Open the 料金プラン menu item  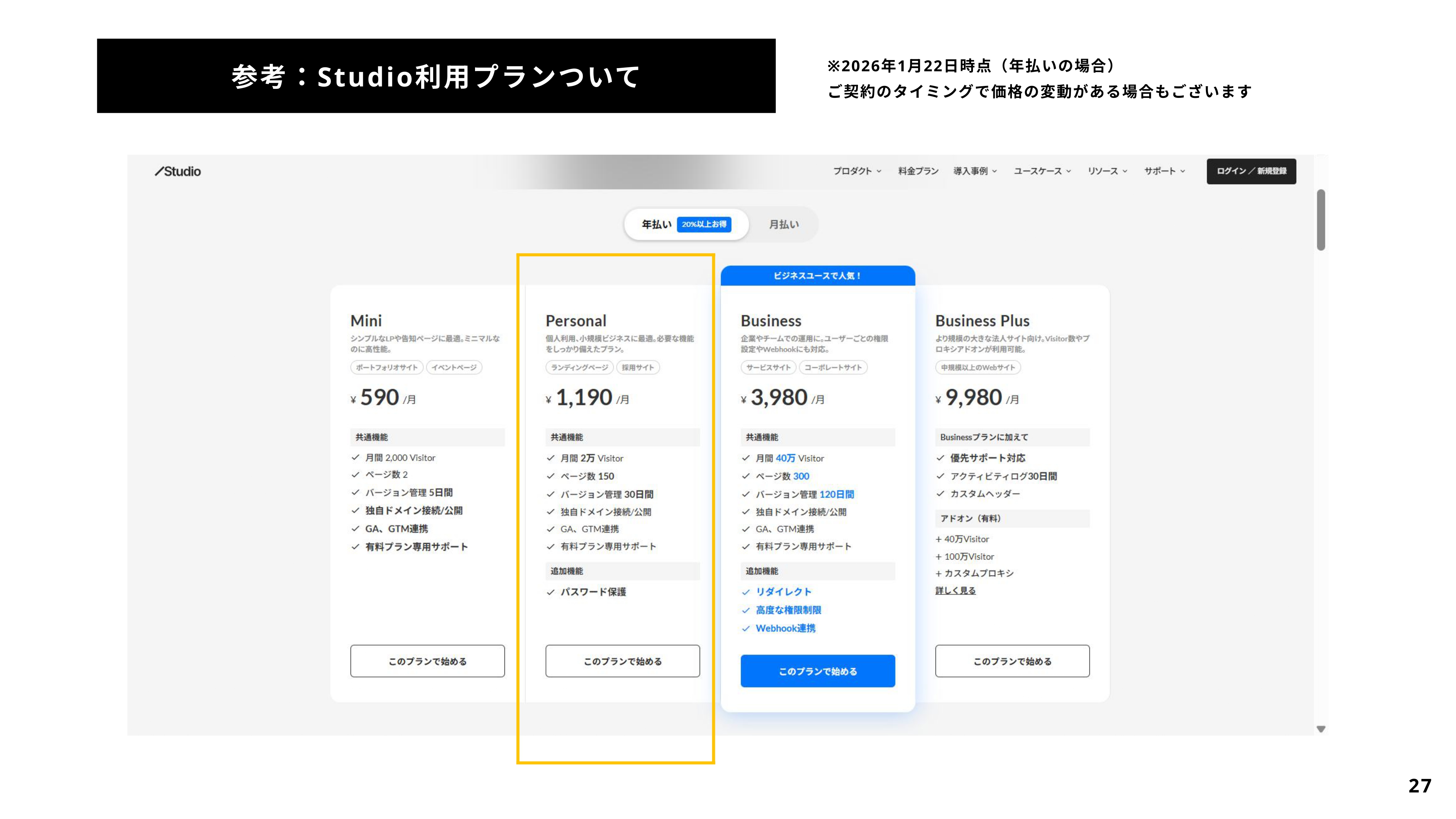click(x=918, y=171)
